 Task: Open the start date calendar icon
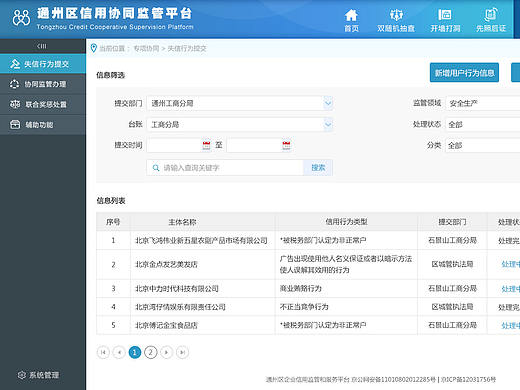[x=206, y=145]
